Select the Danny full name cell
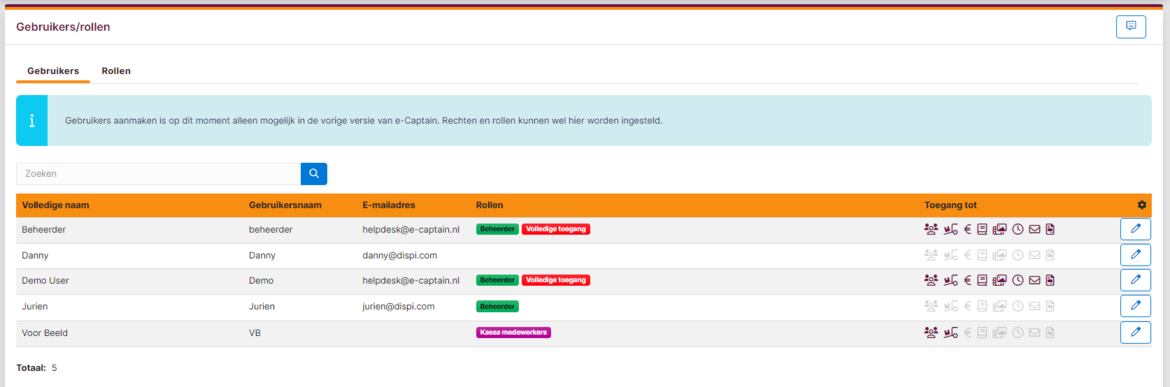Viewport: 1170px width, 387px height. [x=35, y=255]
